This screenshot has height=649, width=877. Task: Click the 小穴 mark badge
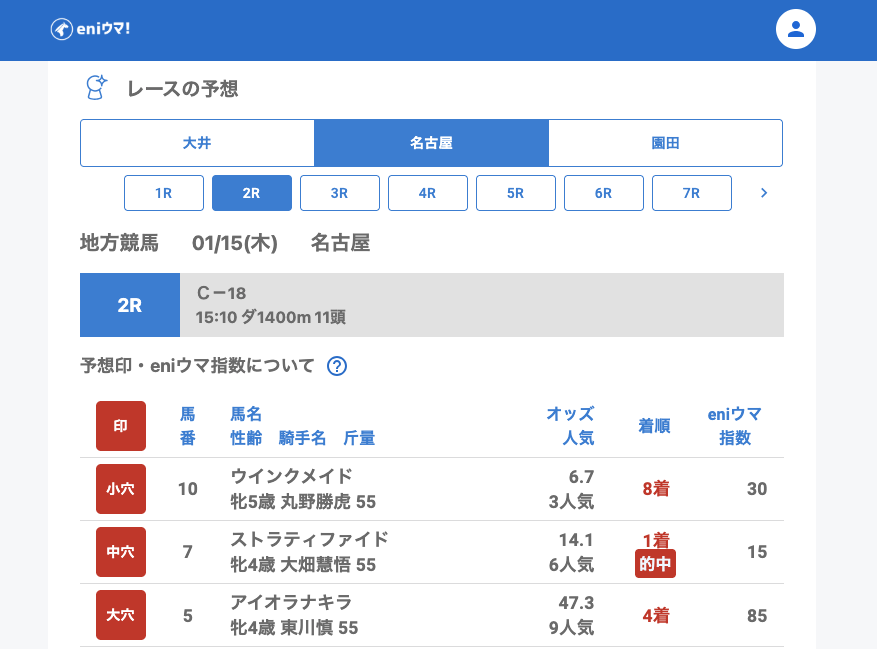pos(121,489)
